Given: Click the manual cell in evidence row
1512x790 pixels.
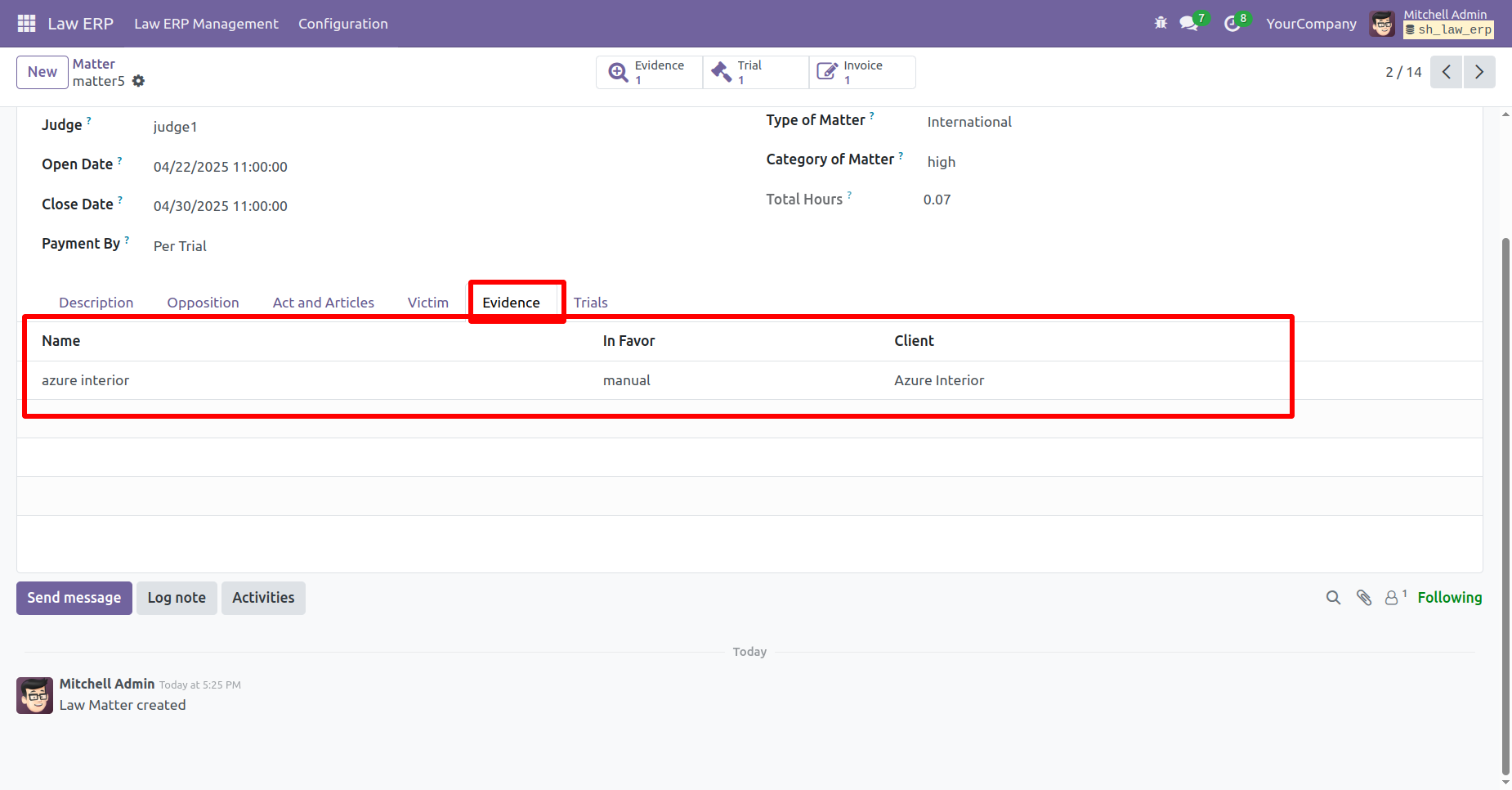Looking at the screenshot, I should tap(627, 380).
